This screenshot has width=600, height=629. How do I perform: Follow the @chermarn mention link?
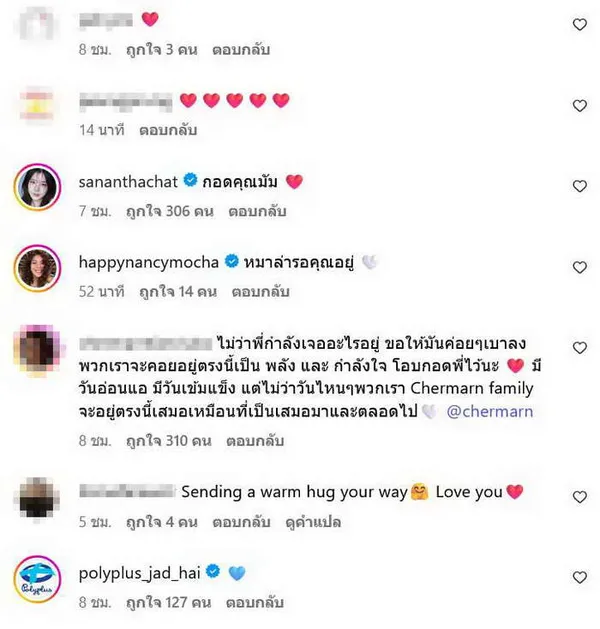point(490,412)
